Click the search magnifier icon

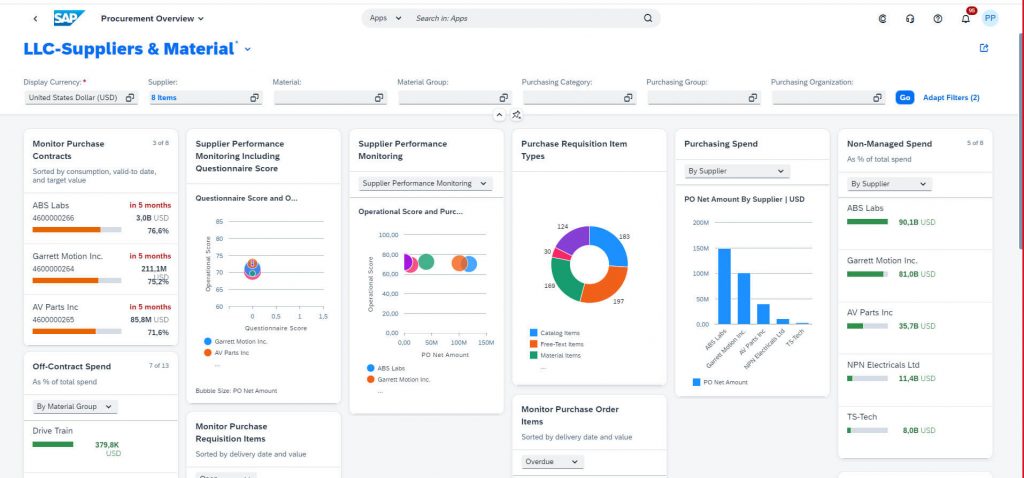648,18
